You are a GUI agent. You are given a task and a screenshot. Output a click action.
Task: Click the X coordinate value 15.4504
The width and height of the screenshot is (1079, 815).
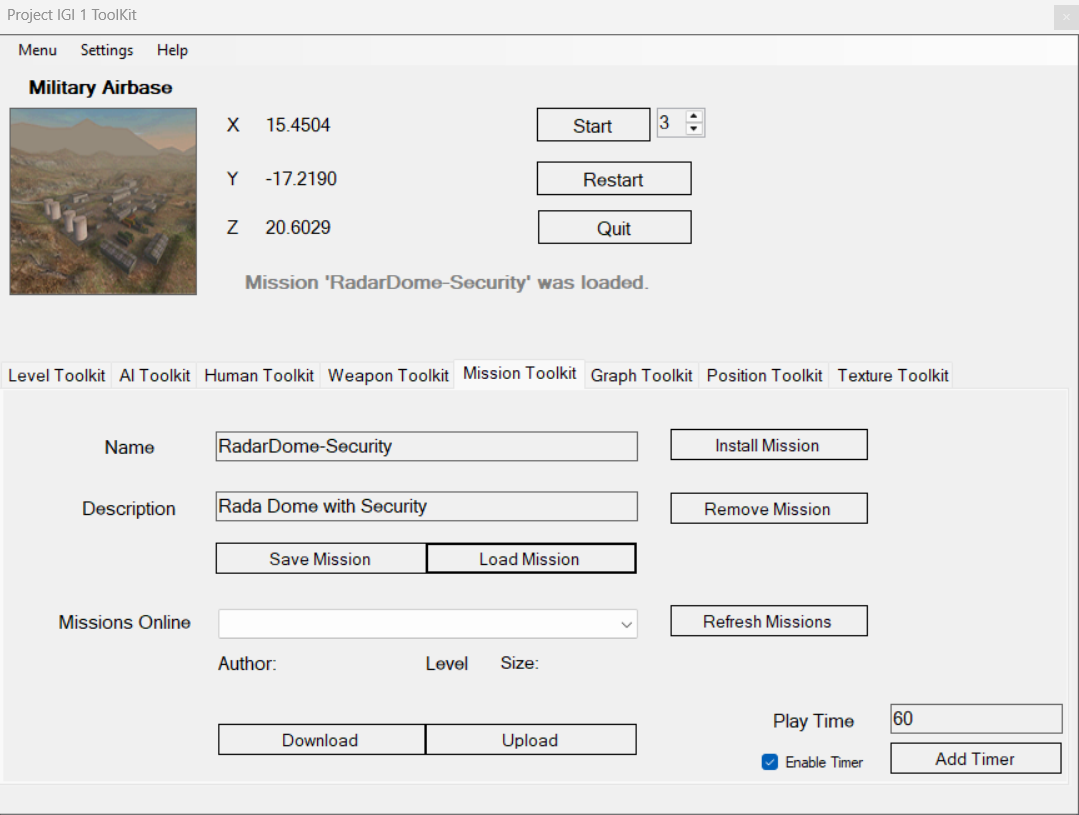[x=298, y=125]
